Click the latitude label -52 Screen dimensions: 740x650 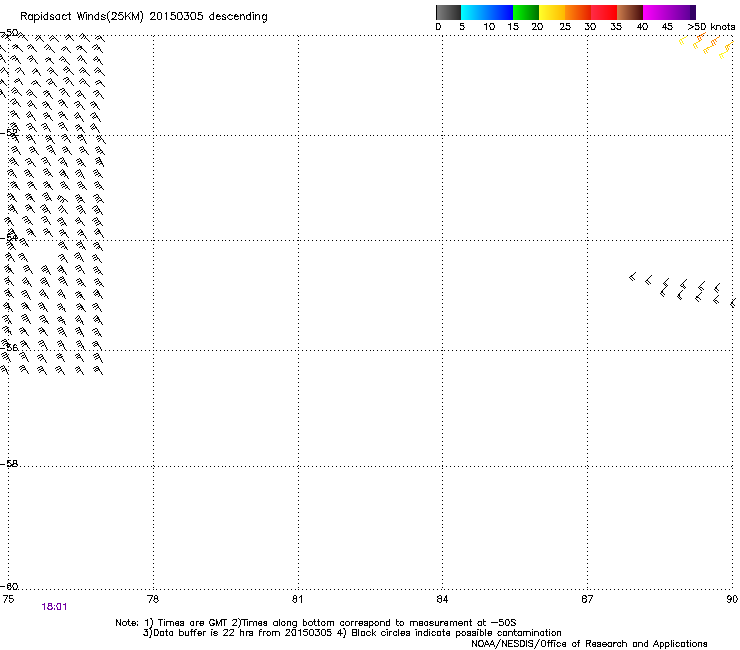tap(9, 133)
